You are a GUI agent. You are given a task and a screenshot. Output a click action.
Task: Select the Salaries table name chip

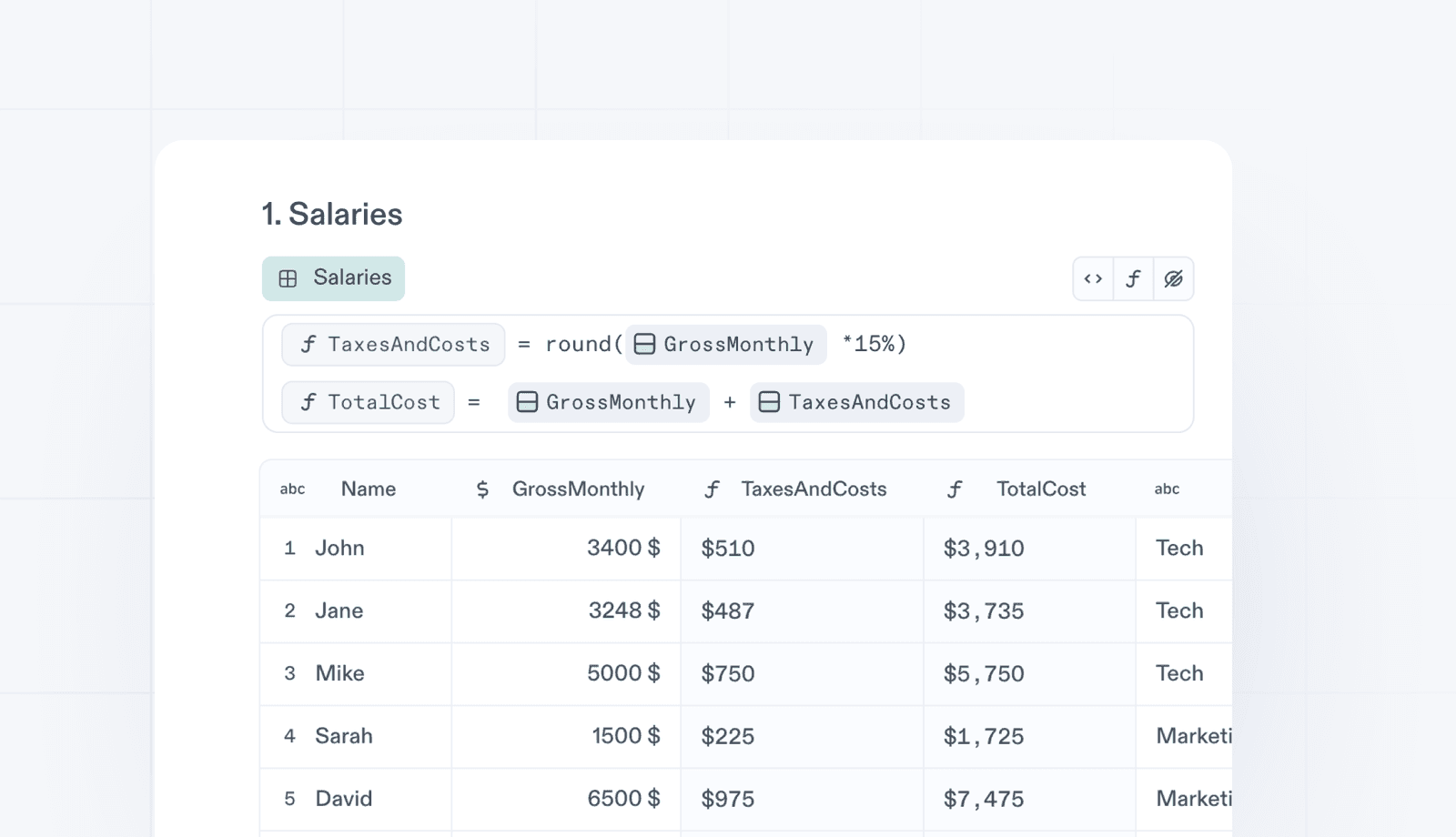click(333, 278)
